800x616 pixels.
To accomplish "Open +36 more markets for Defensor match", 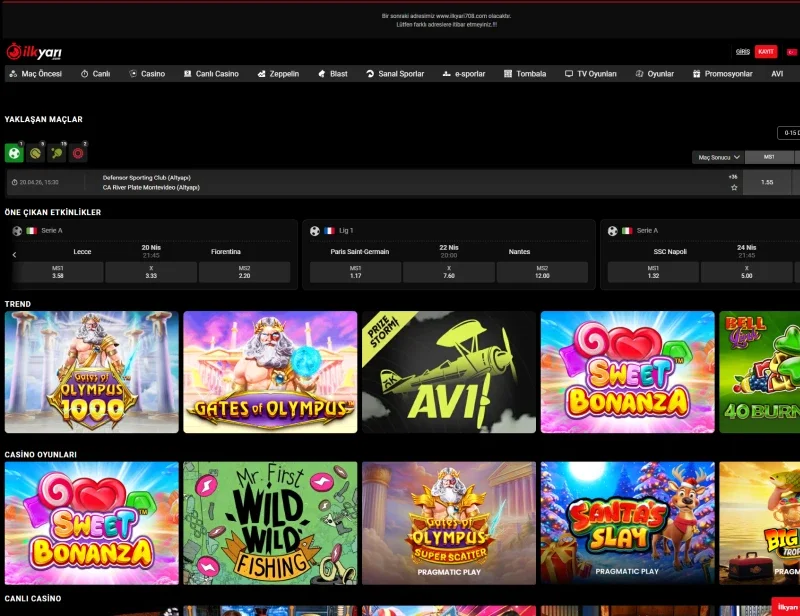I will [x=733, y=177].
